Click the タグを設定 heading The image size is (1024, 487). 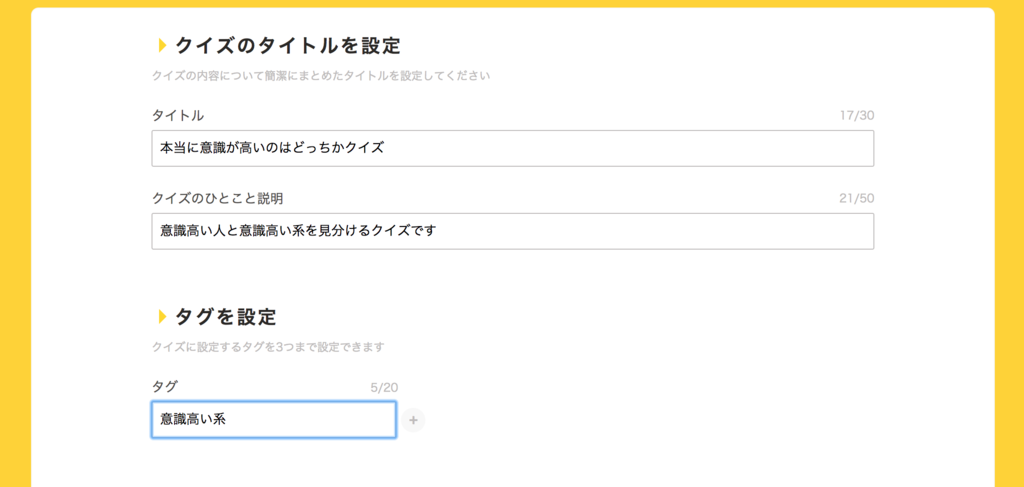click(226, 317)
